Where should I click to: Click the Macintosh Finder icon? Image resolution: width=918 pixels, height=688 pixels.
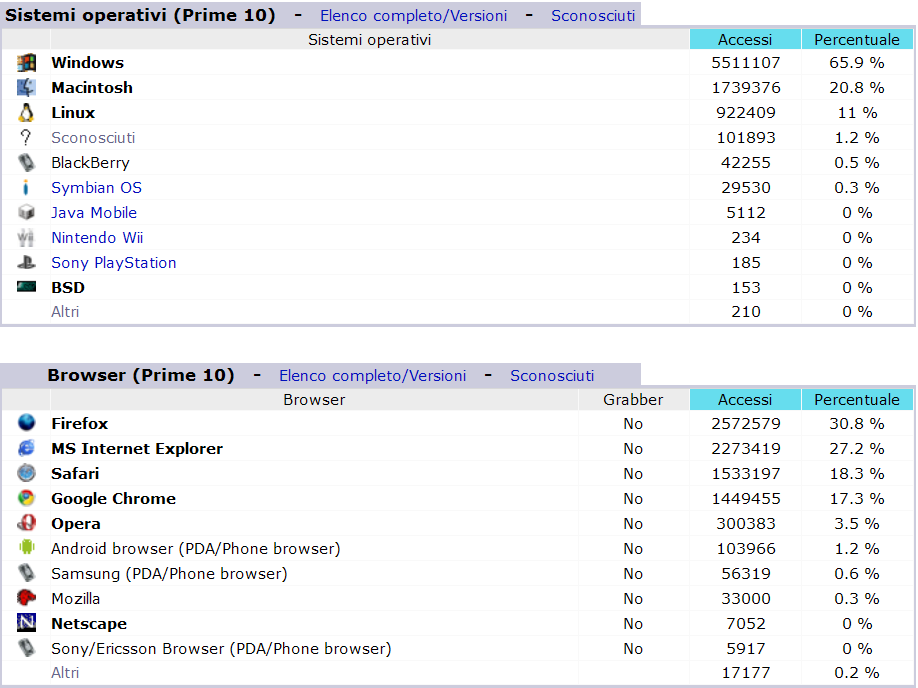tap(26, 88)
